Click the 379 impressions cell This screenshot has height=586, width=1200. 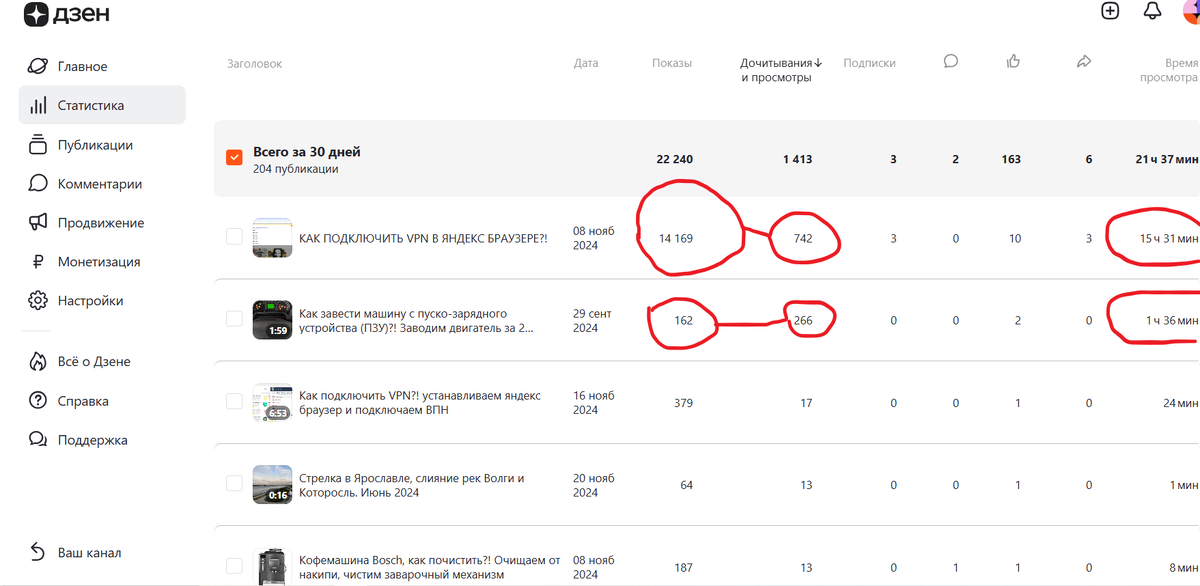tap(683, 403)
